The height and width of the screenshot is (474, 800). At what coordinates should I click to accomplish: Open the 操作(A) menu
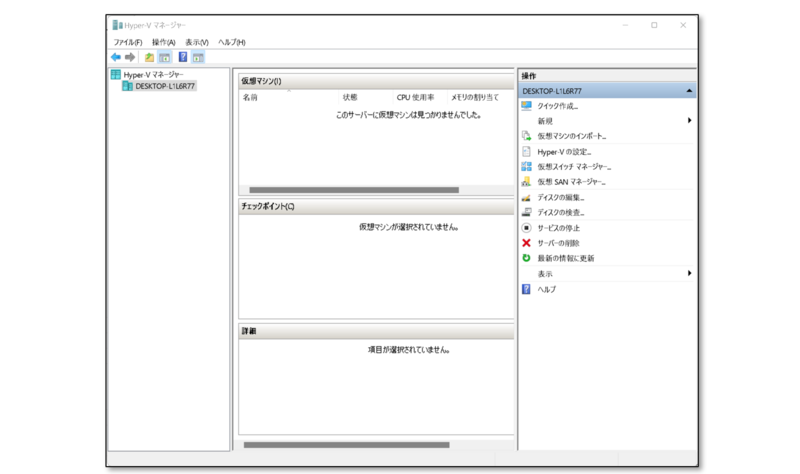[163, 42]
